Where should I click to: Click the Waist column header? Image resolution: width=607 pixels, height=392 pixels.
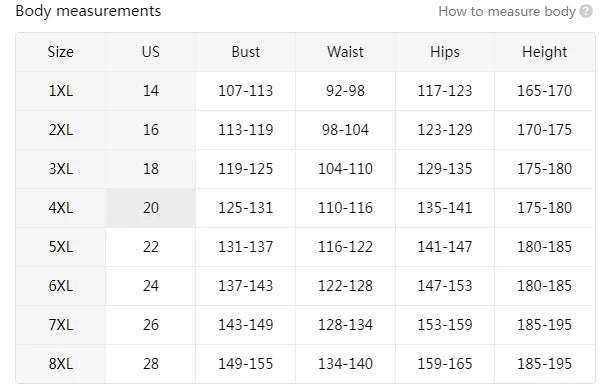click(x=345, y=52)
